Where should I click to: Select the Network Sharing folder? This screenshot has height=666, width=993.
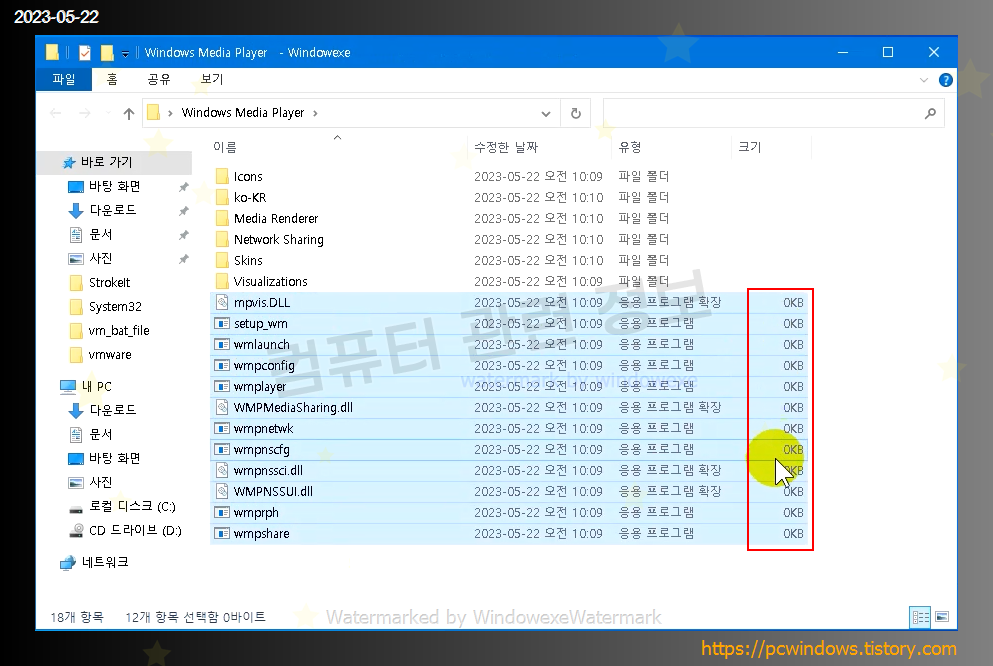tap(278, 239)
